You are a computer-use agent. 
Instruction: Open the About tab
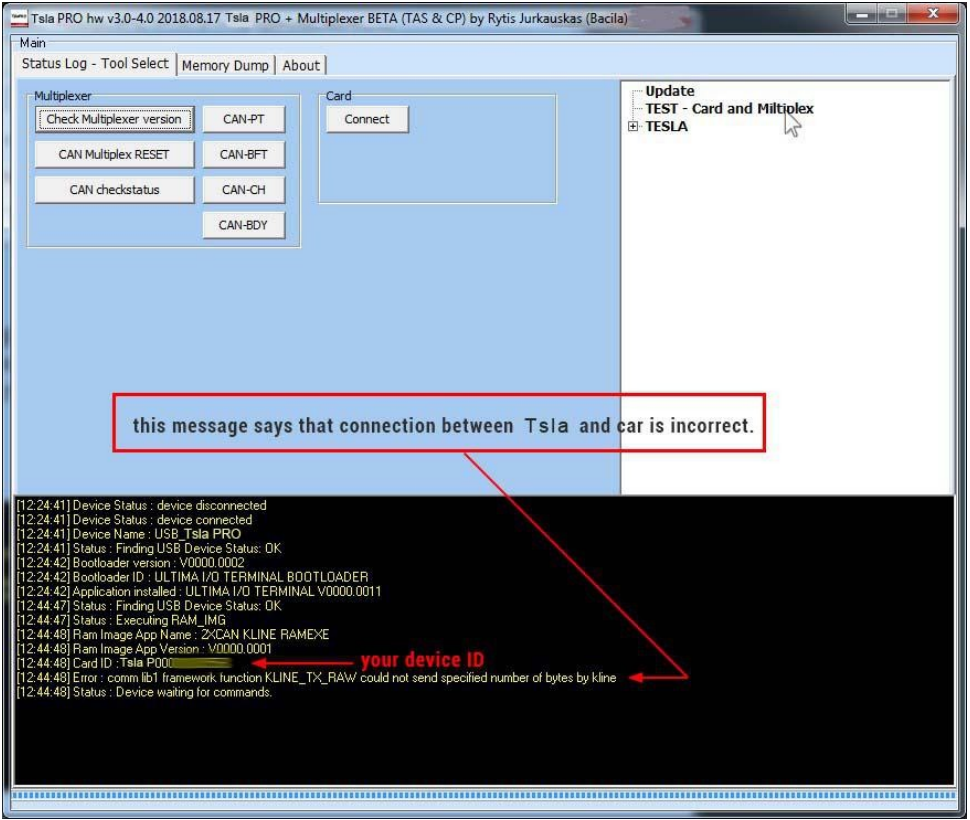[301, 65]
